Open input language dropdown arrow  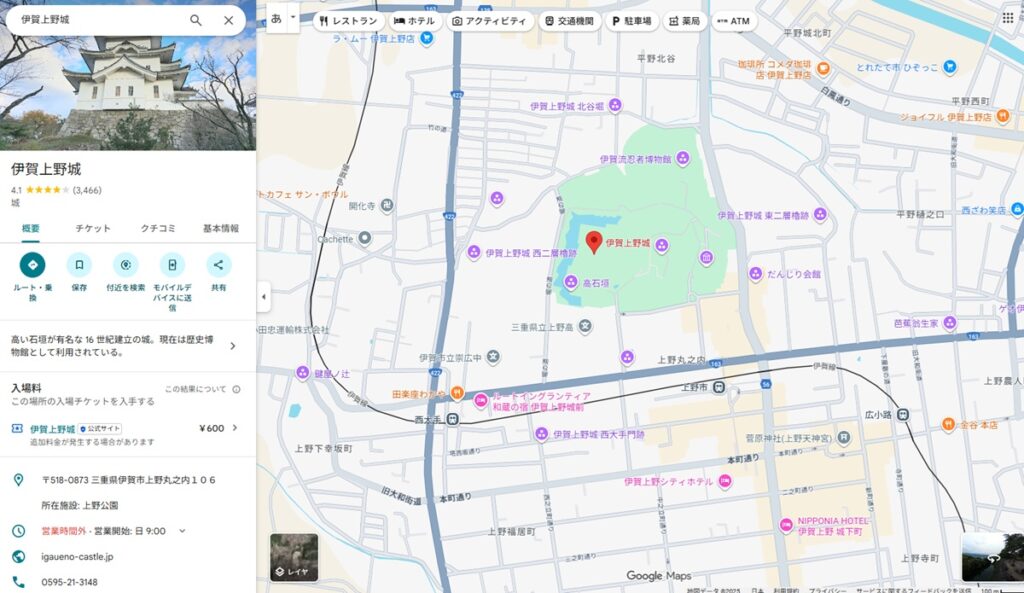pyautogui.click(x=292, y=18)
